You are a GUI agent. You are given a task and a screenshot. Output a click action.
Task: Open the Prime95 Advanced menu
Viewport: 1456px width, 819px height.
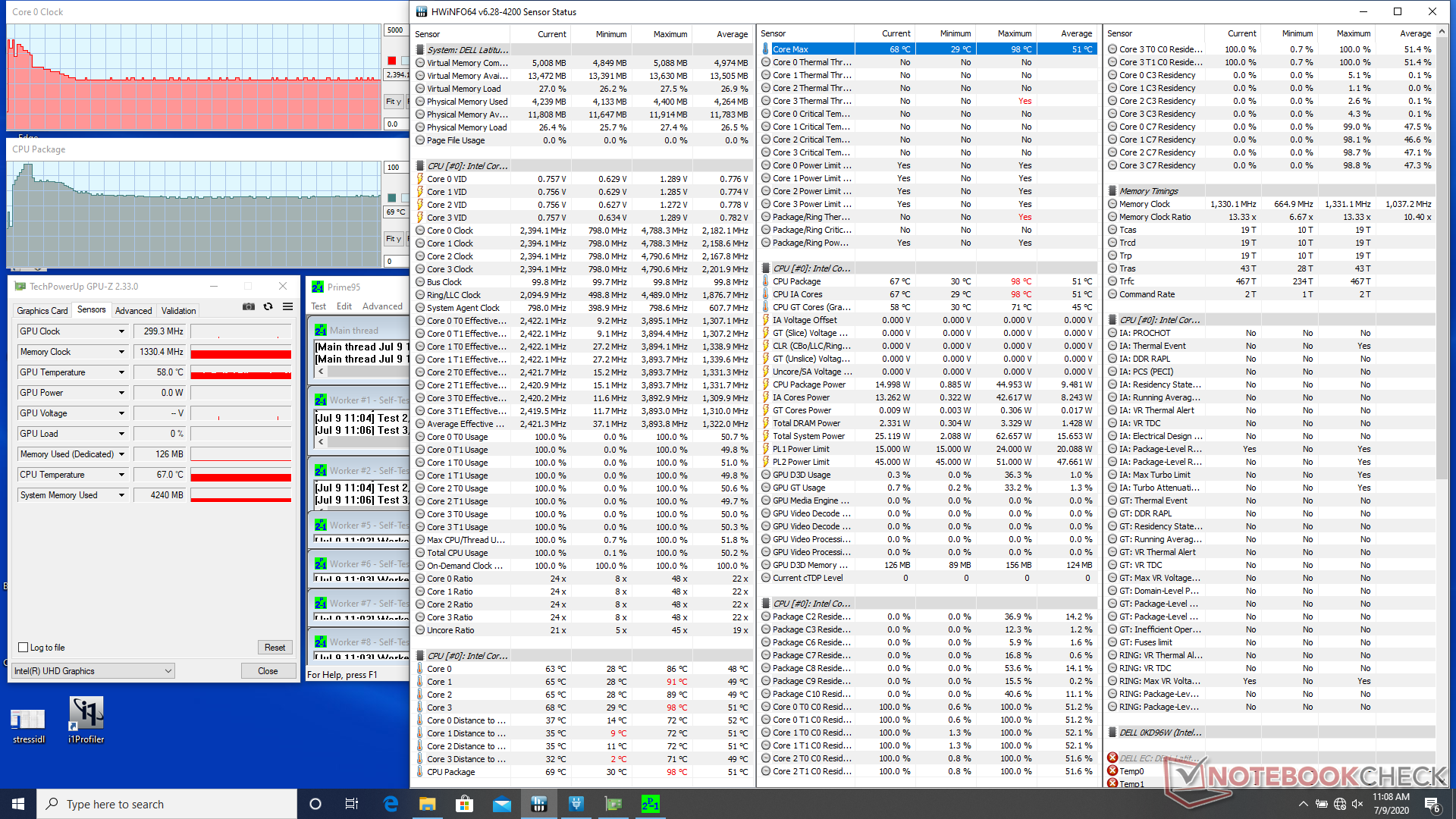[x=382, y=306]
